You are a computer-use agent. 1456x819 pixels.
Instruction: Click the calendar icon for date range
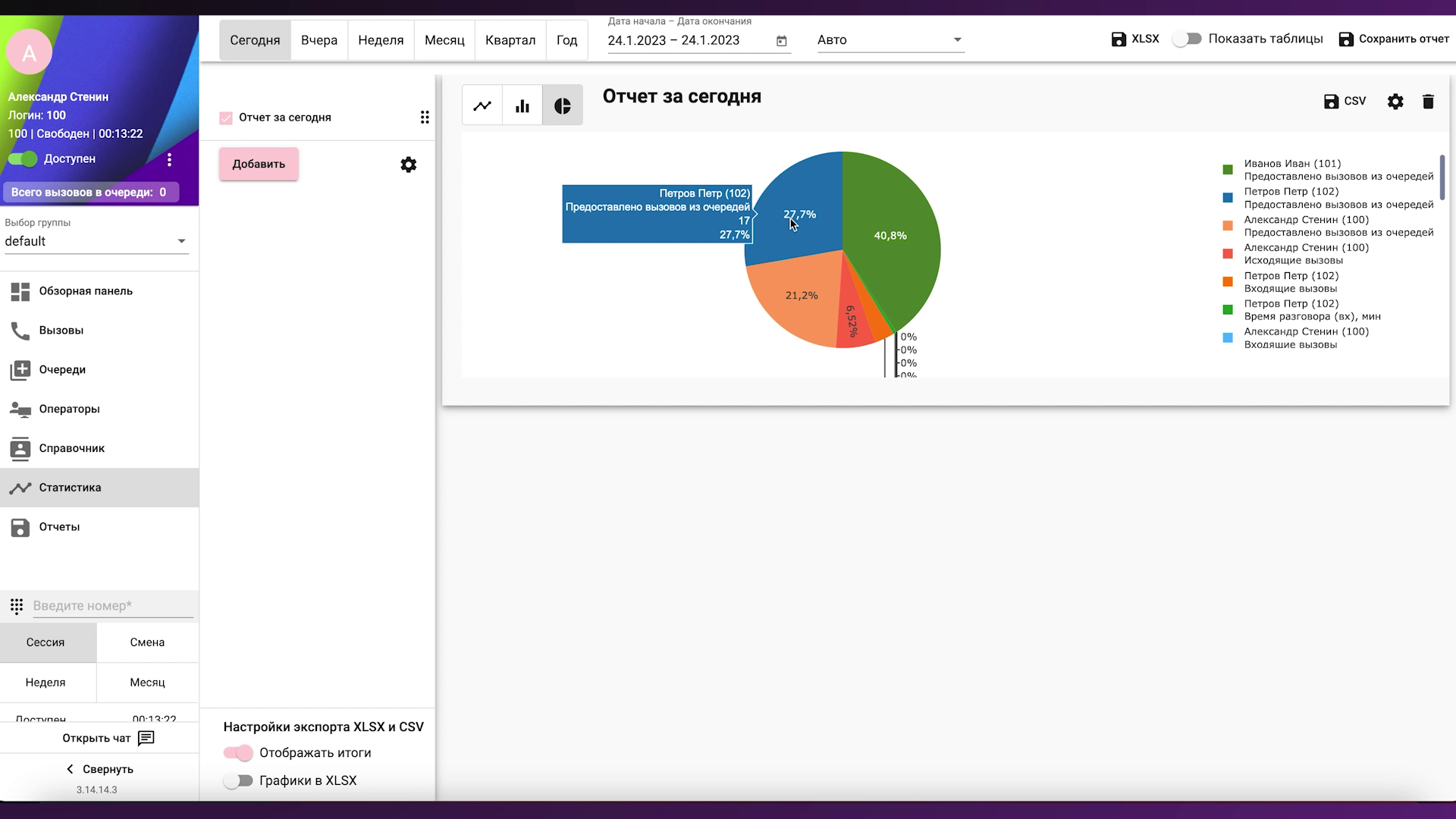click(x=782, y=41)
